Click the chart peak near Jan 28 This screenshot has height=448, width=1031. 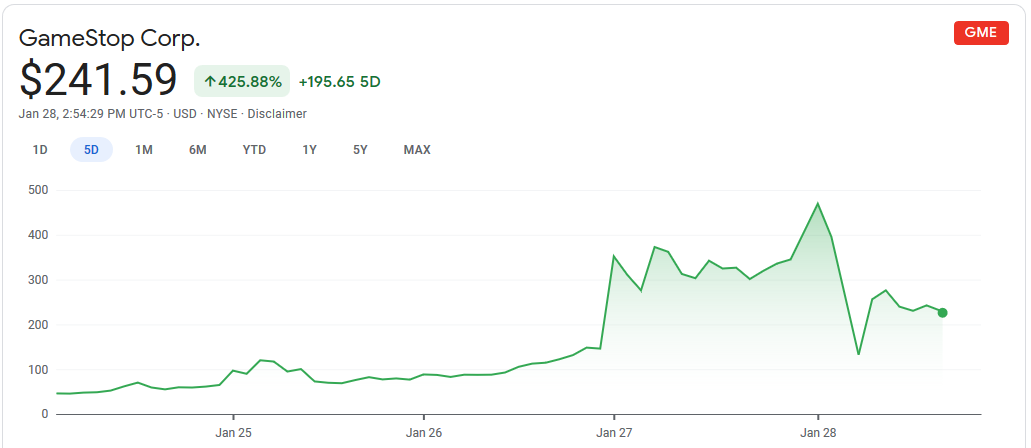point(817,203)
